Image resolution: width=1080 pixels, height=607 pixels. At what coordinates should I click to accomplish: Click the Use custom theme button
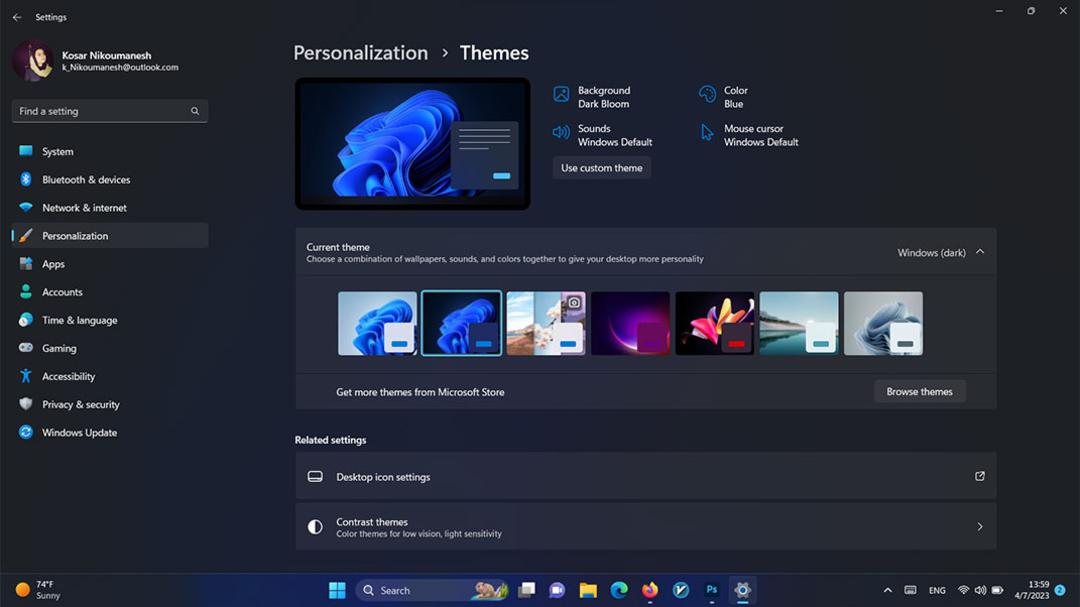[601, 168]
